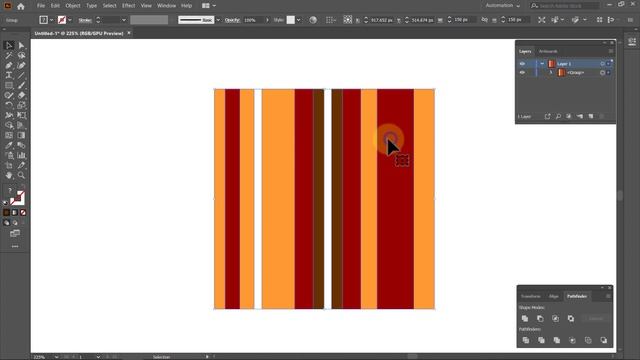Select the Pen tool

9,65
